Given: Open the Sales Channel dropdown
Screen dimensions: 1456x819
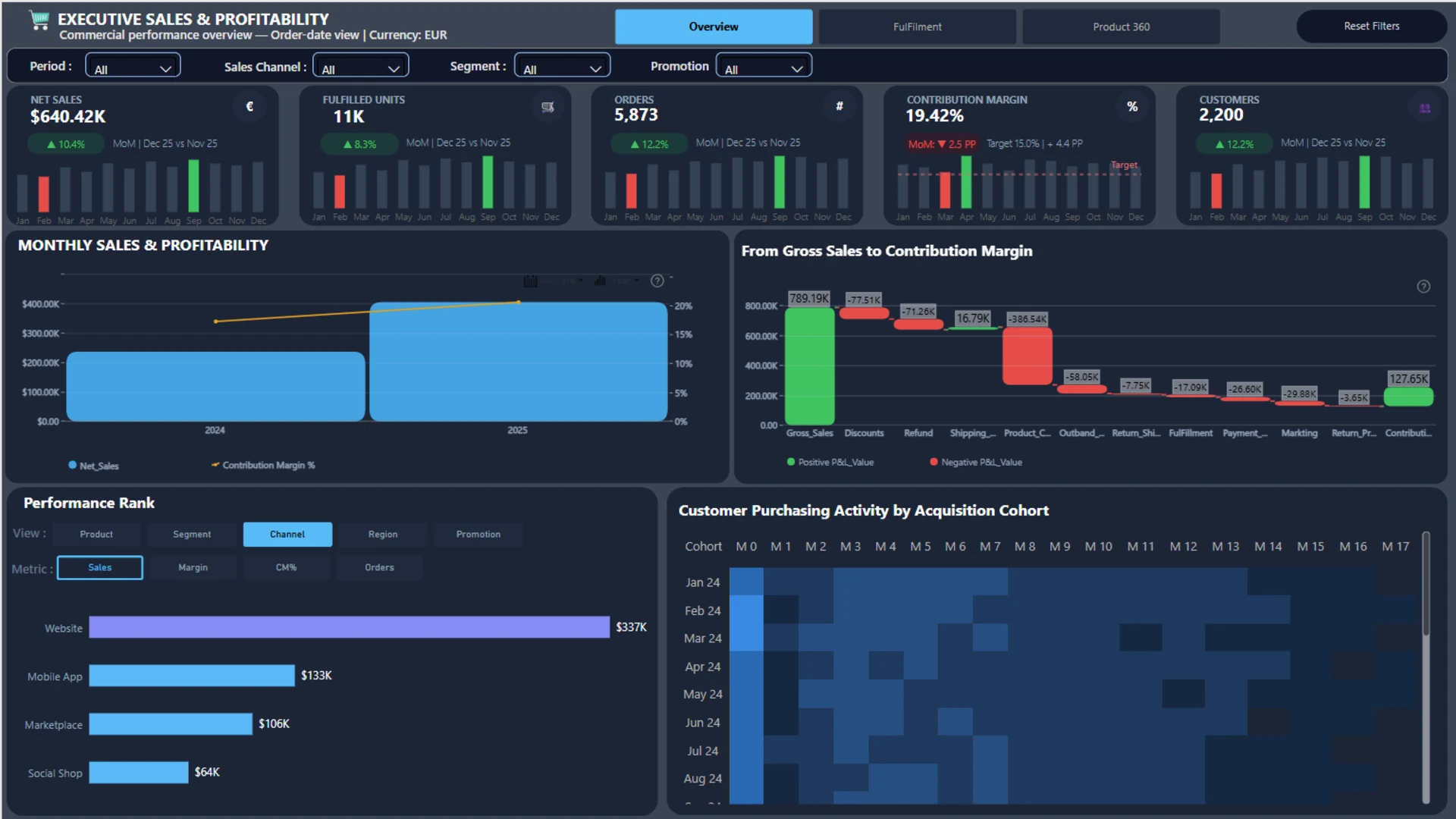Looking at the screenshot, I should coord(361,66).
